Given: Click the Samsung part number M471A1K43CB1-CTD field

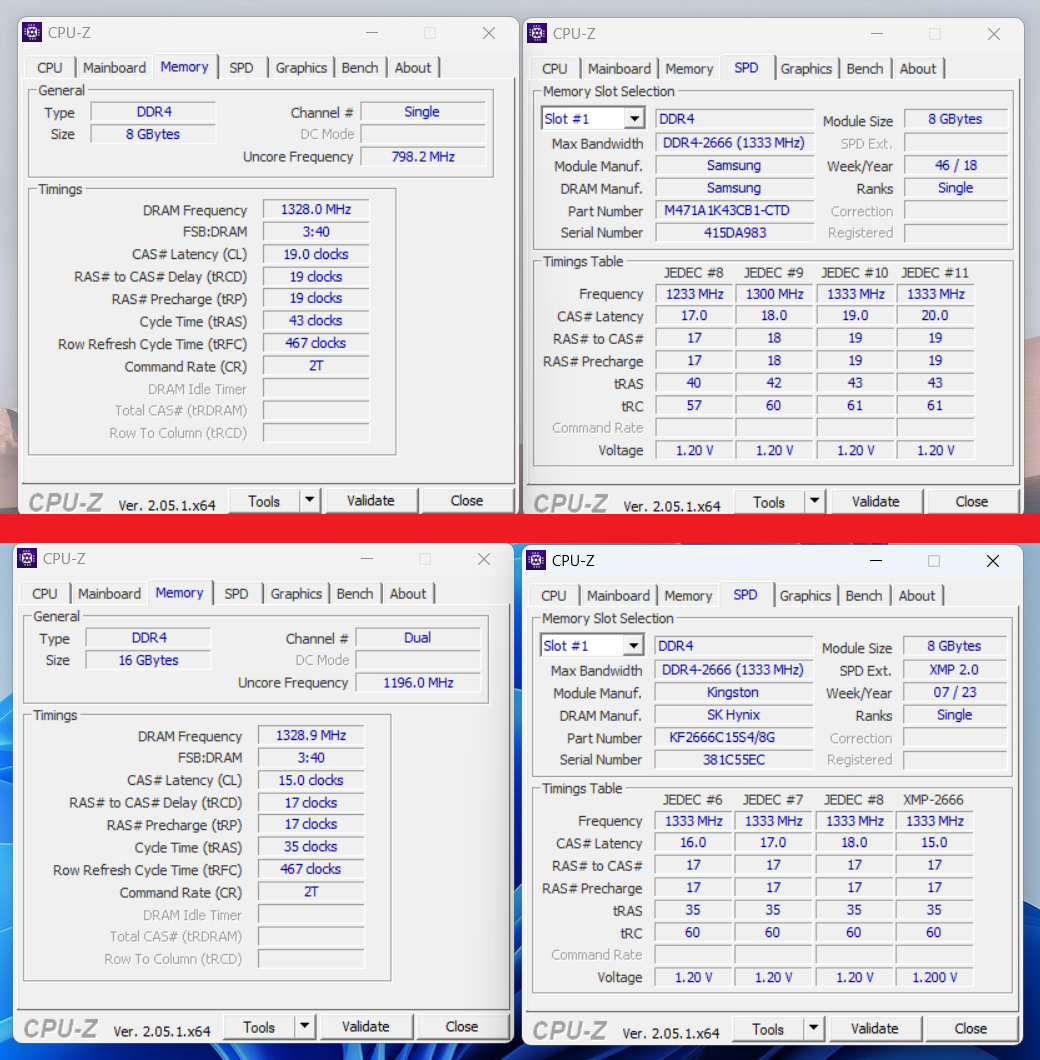Looking at the screenshot, I should pyautogui.click(x=734, y=211).
